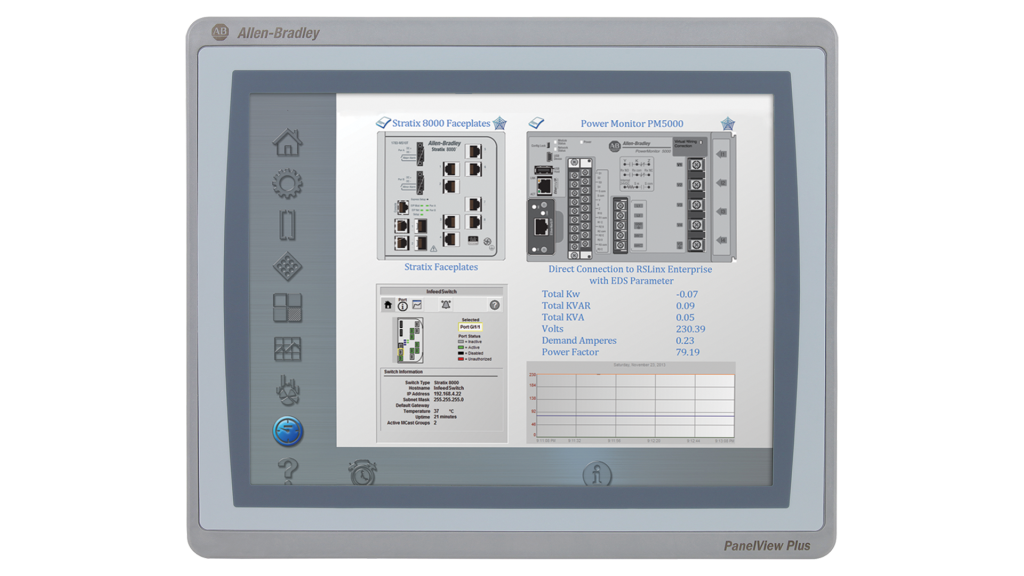Select the Port Gi1/1 selected field
Viewport: 1024px width, 576px height.
coord(470,327)
